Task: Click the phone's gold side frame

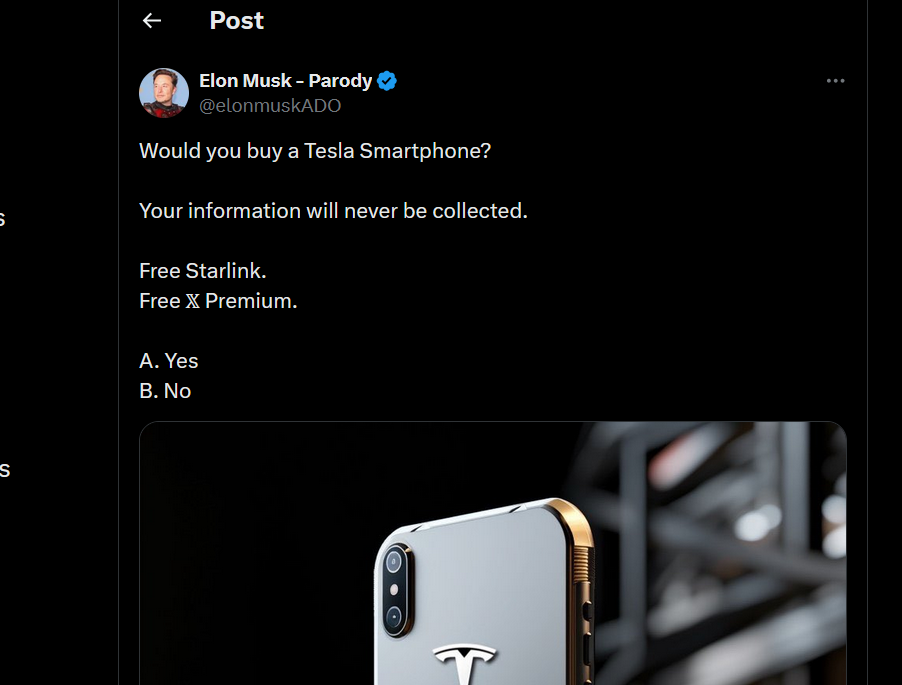Action: click(580, 580)
